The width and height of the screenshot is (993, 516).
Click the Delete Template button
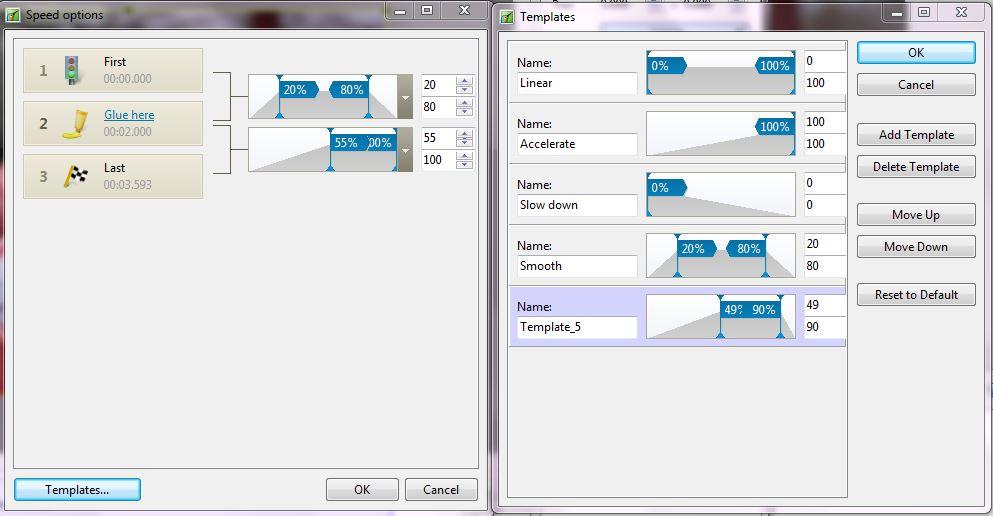coord(916,167)
